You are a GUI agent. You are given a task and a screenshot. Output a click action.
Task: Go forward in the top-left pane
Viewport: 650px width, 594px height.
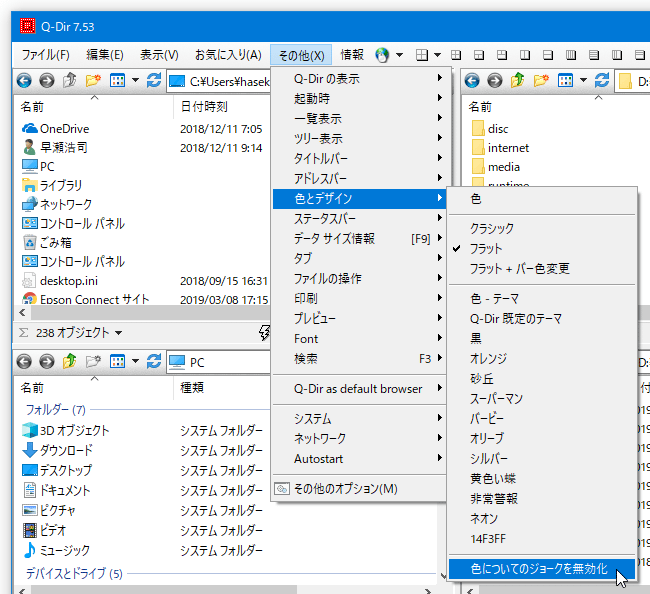[x=47, y=80]
